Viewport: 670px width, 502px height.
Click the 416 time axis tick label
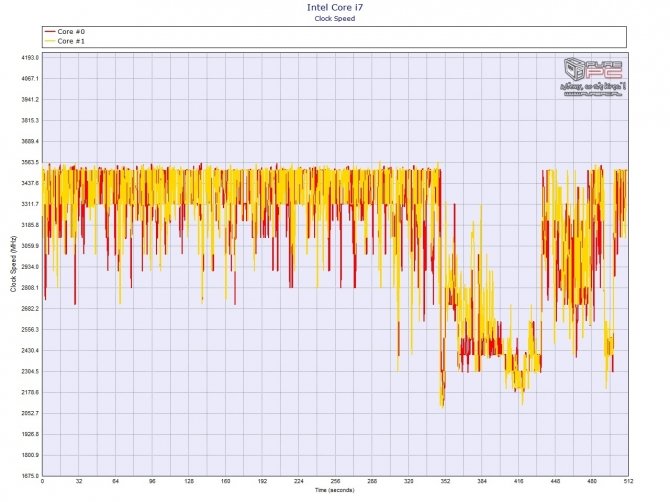click(518, 481)
